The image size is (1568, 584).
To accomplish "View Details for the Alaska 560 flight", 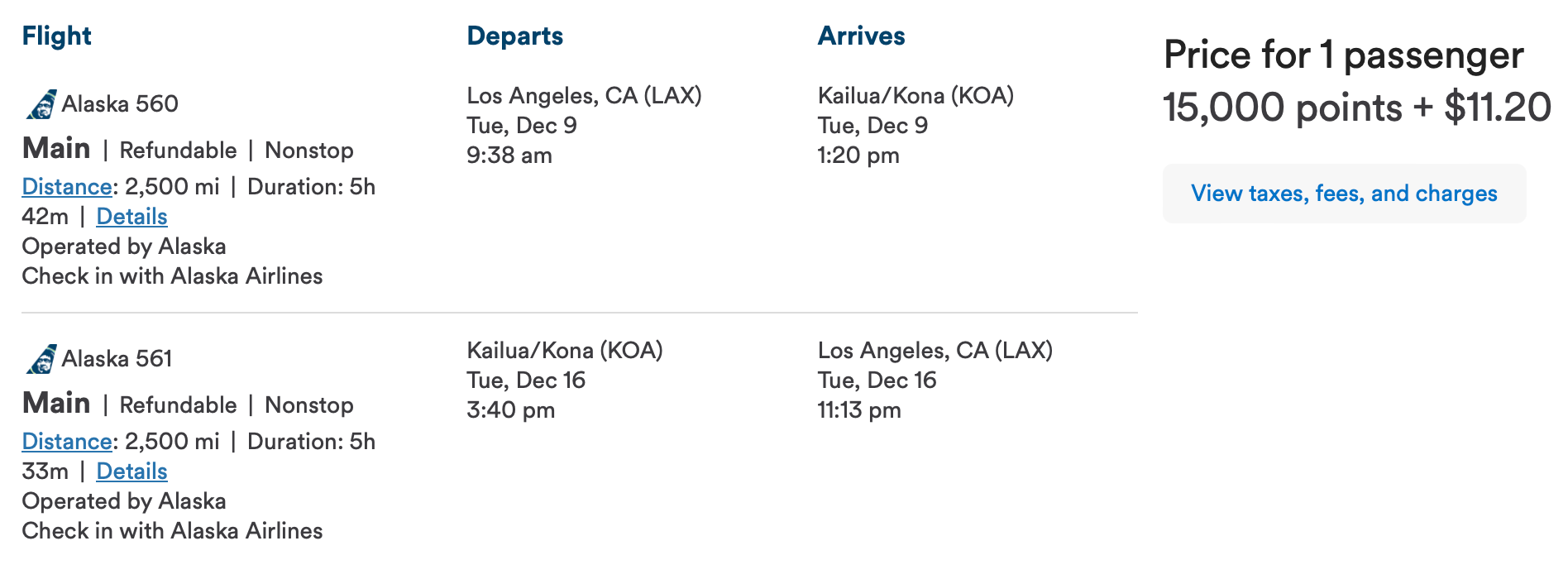I will coord(132,217).
